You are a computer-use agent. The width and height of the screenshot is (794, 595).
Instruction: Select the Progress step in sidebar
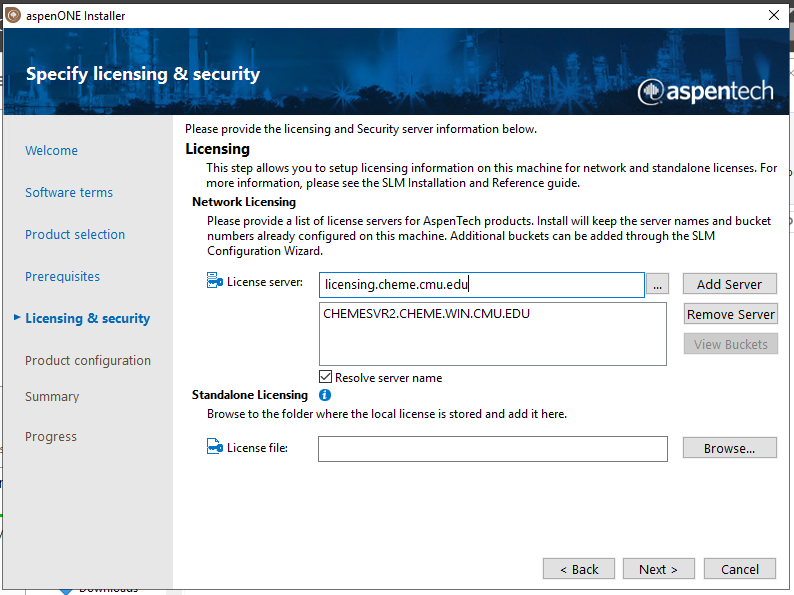pyautogui.click(x=51, y=437)
